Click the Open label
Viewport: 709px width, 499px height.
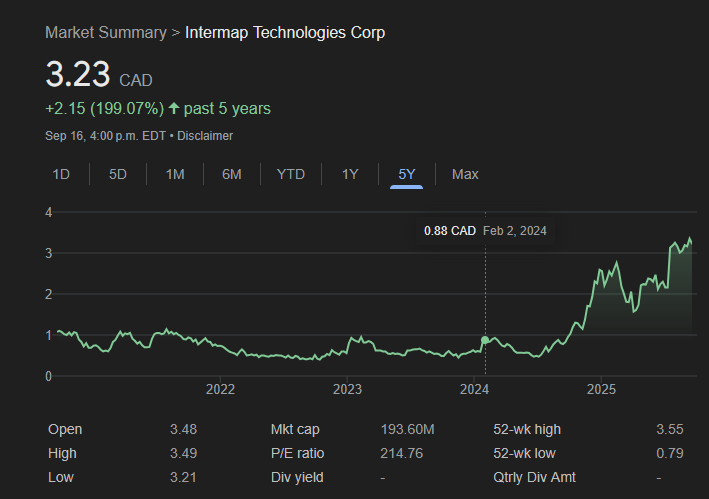point(65,429)
